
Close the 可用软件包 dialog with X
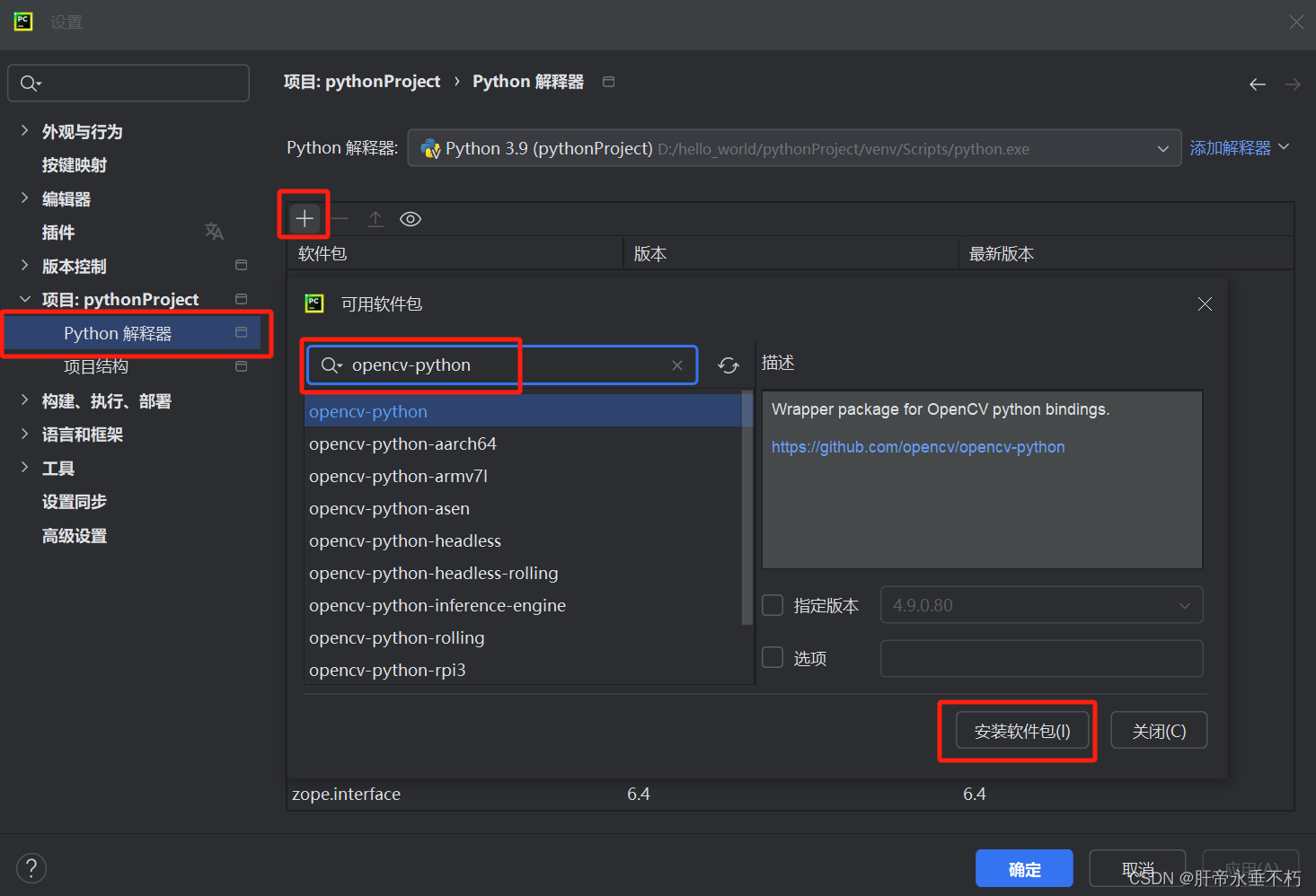pos(1205,304)
